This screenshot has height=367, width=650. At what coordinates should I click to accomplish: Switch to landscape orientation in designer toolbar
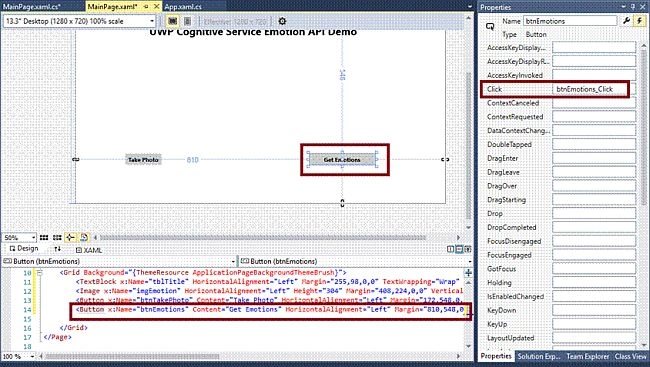[x=173, y=21]
